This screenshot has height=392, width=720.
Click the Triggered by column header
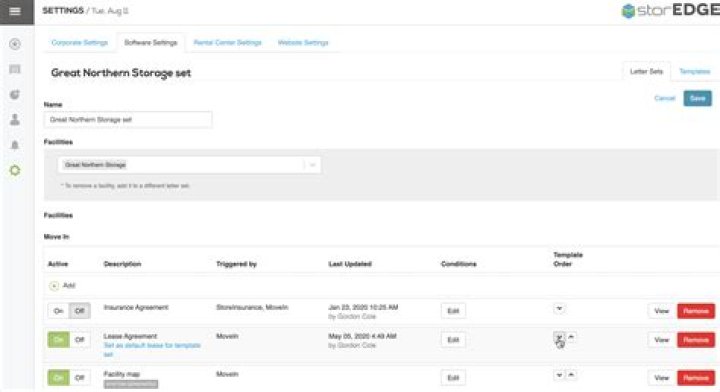pos(236,264)
